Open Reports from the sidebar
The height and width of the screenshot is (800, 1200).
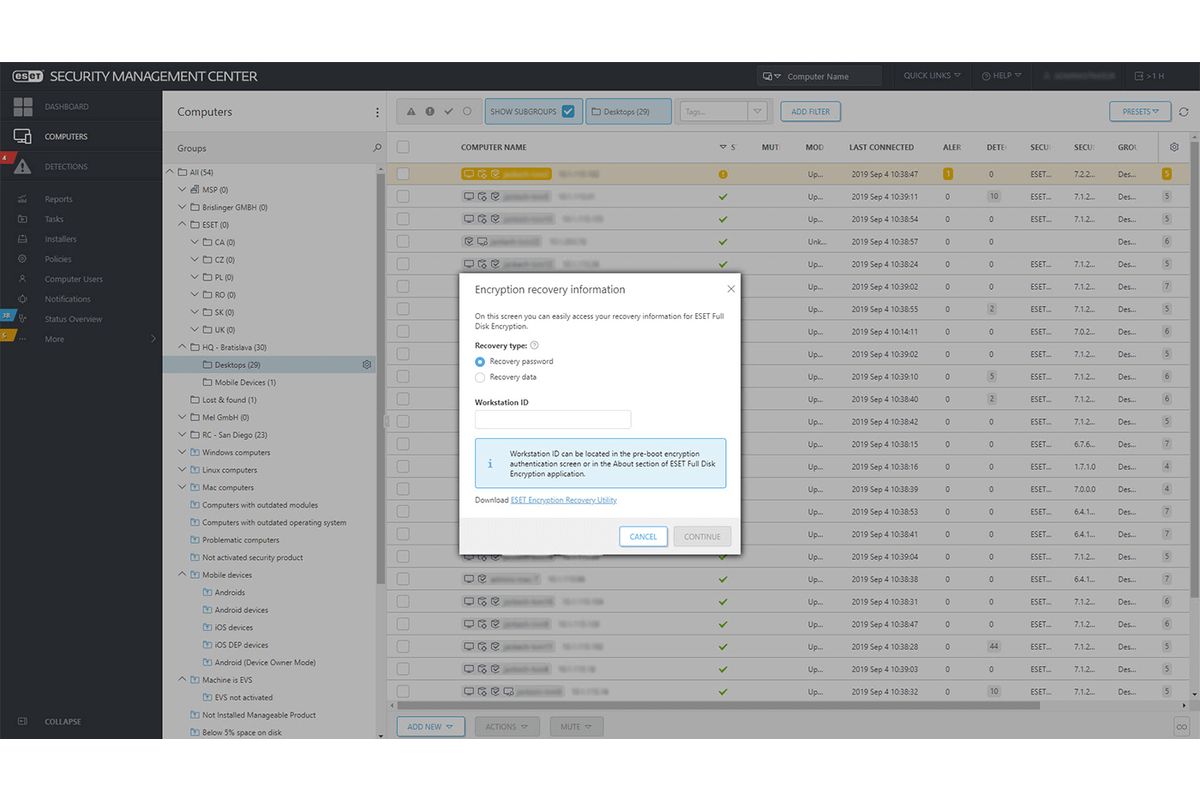[58, 199]
